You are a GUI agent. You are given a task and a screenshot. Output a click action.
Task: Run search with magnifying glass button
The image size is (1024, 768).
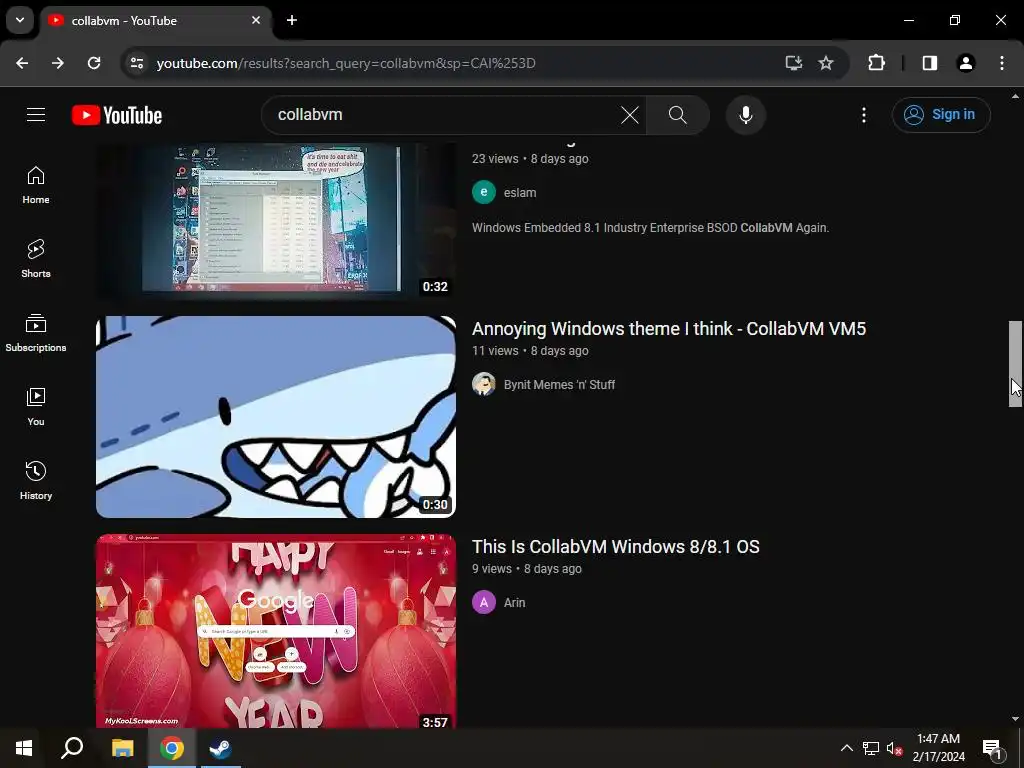coord(678,115)
